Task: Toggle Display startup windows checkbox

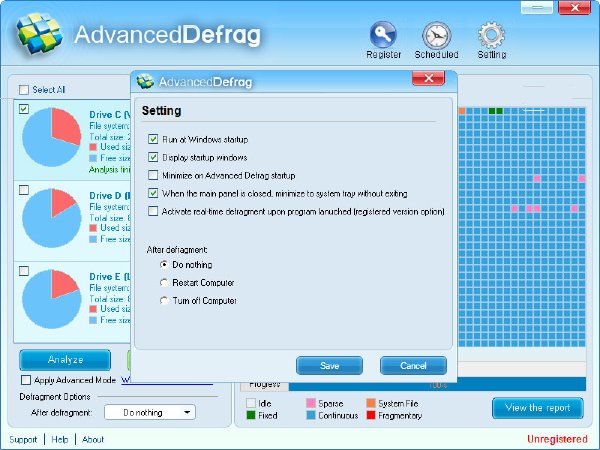Action: tap(153, 157)
